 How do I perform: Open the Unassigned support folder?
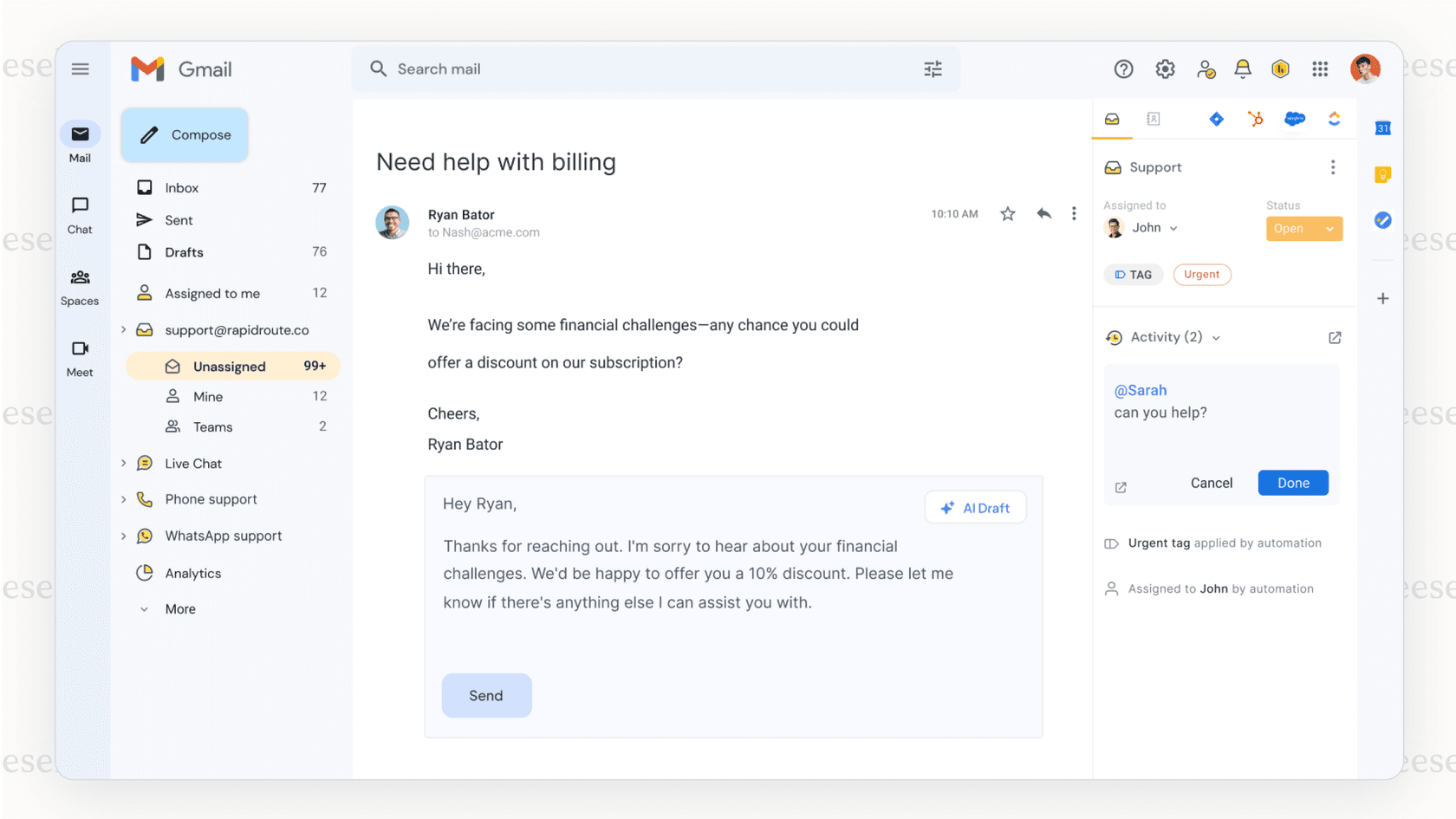[232, 366]
